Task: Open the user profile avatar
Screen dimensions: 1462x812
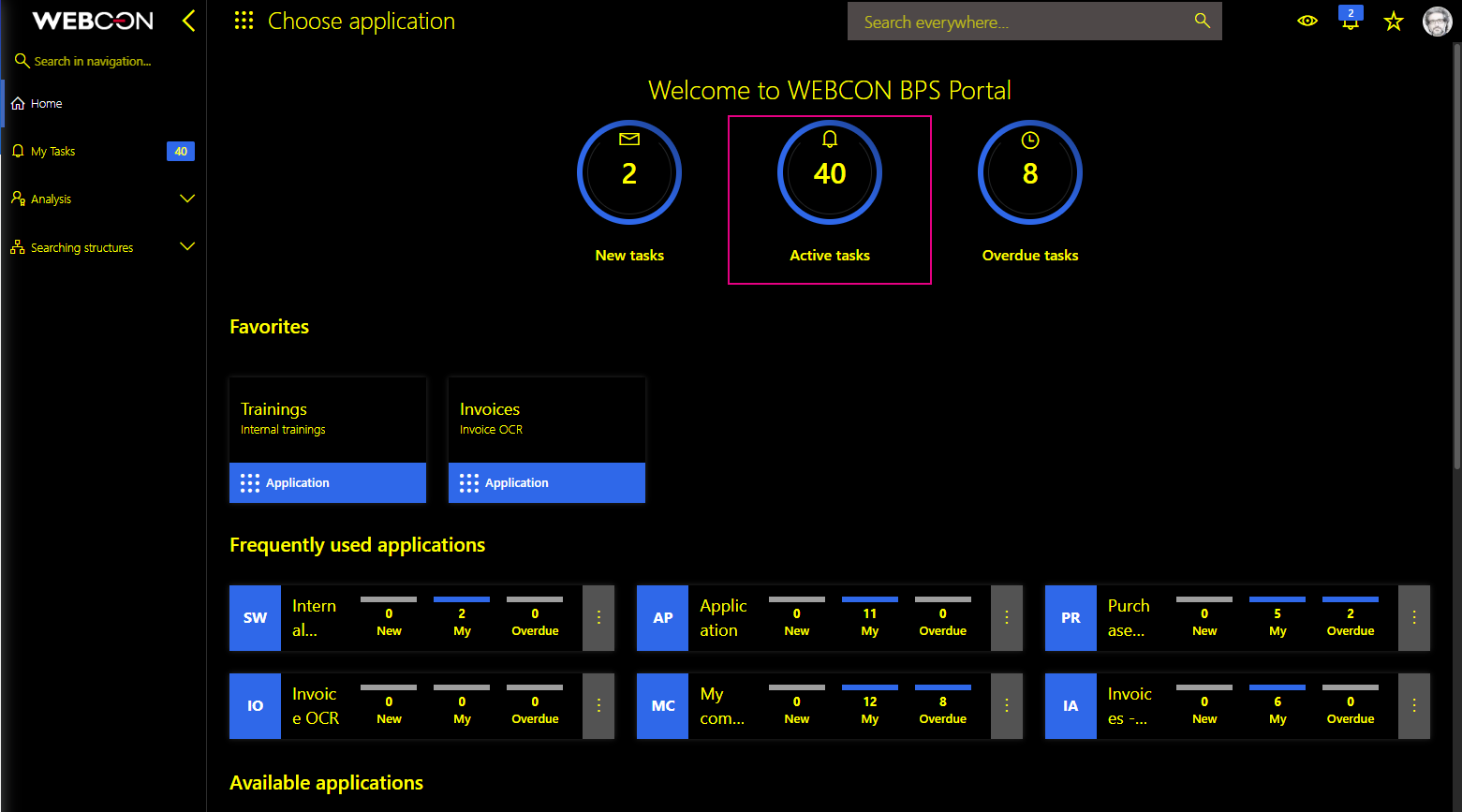Action: coord(1437,21)
